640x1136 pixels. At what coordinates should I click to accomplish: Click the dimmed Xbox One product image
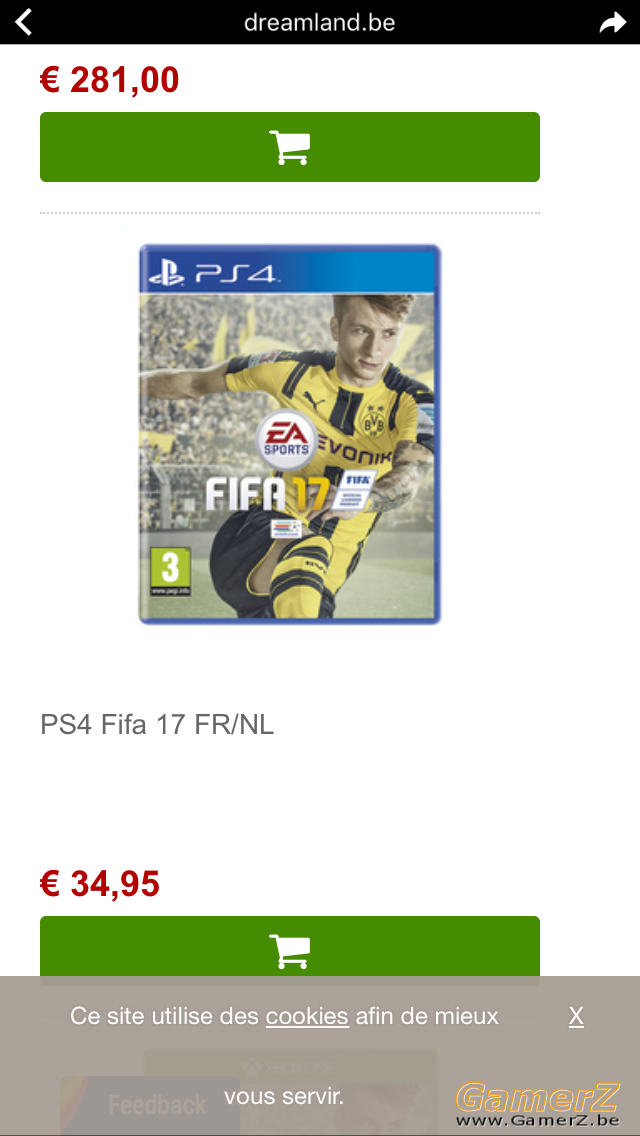click(290, 1092)
